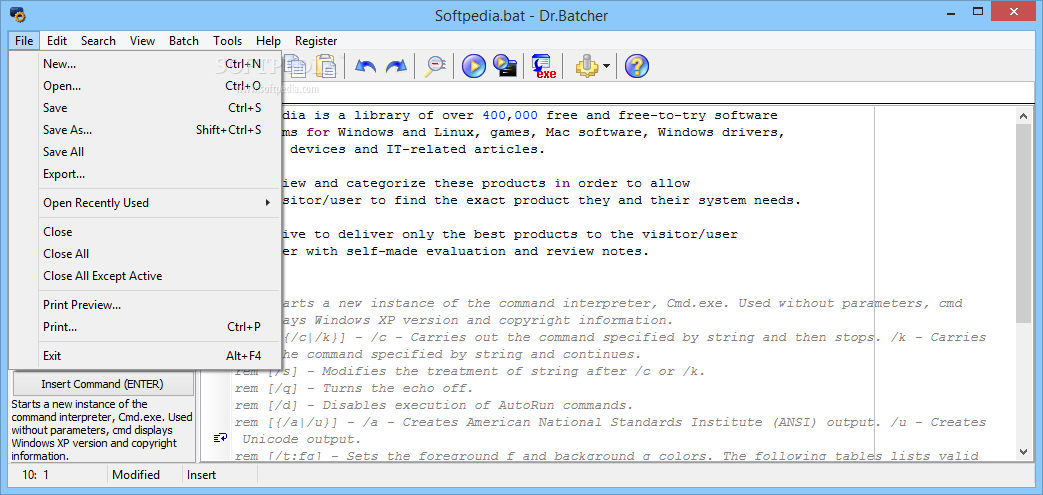Click the Insert Command (ENTER) button
1043x495 pixels.
102,384
